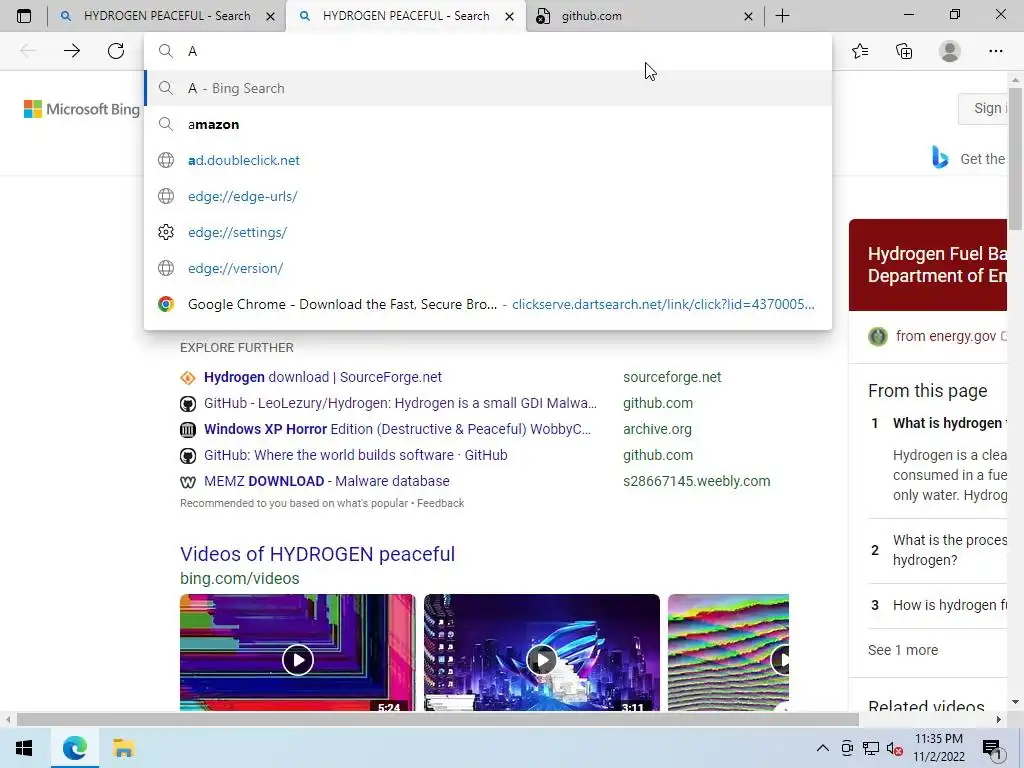Click Hydrogen Fuel Basics card title
This screenshot has height=768, width=1024.
(x=937, y=264)
